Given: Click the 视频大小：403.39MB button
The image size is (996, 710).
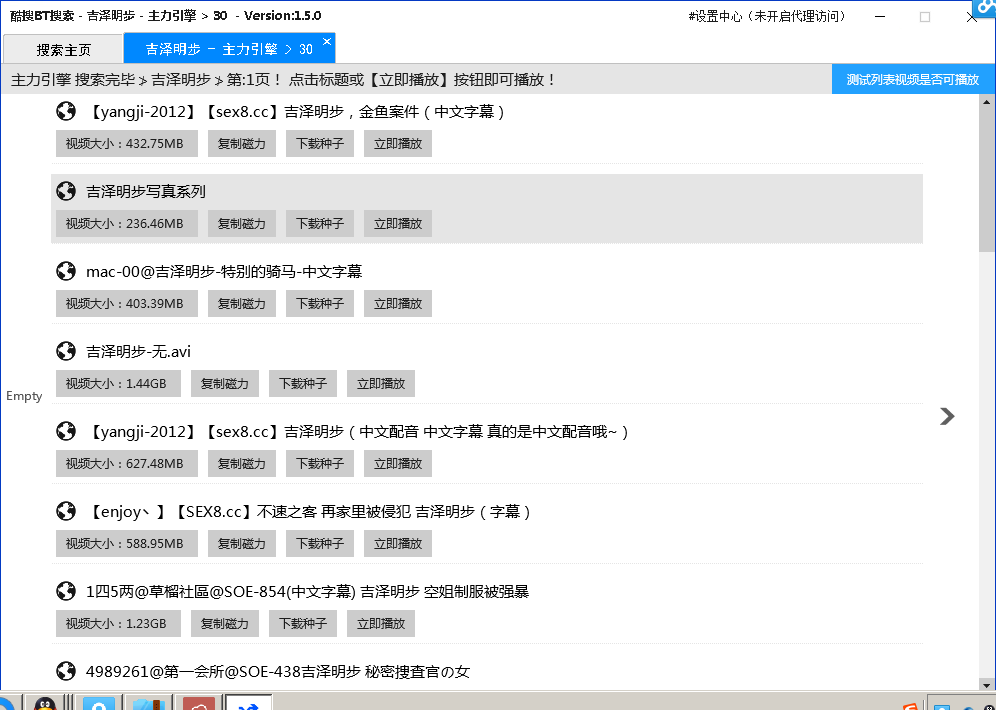Looking at the screenshot, I should point(127,304).
